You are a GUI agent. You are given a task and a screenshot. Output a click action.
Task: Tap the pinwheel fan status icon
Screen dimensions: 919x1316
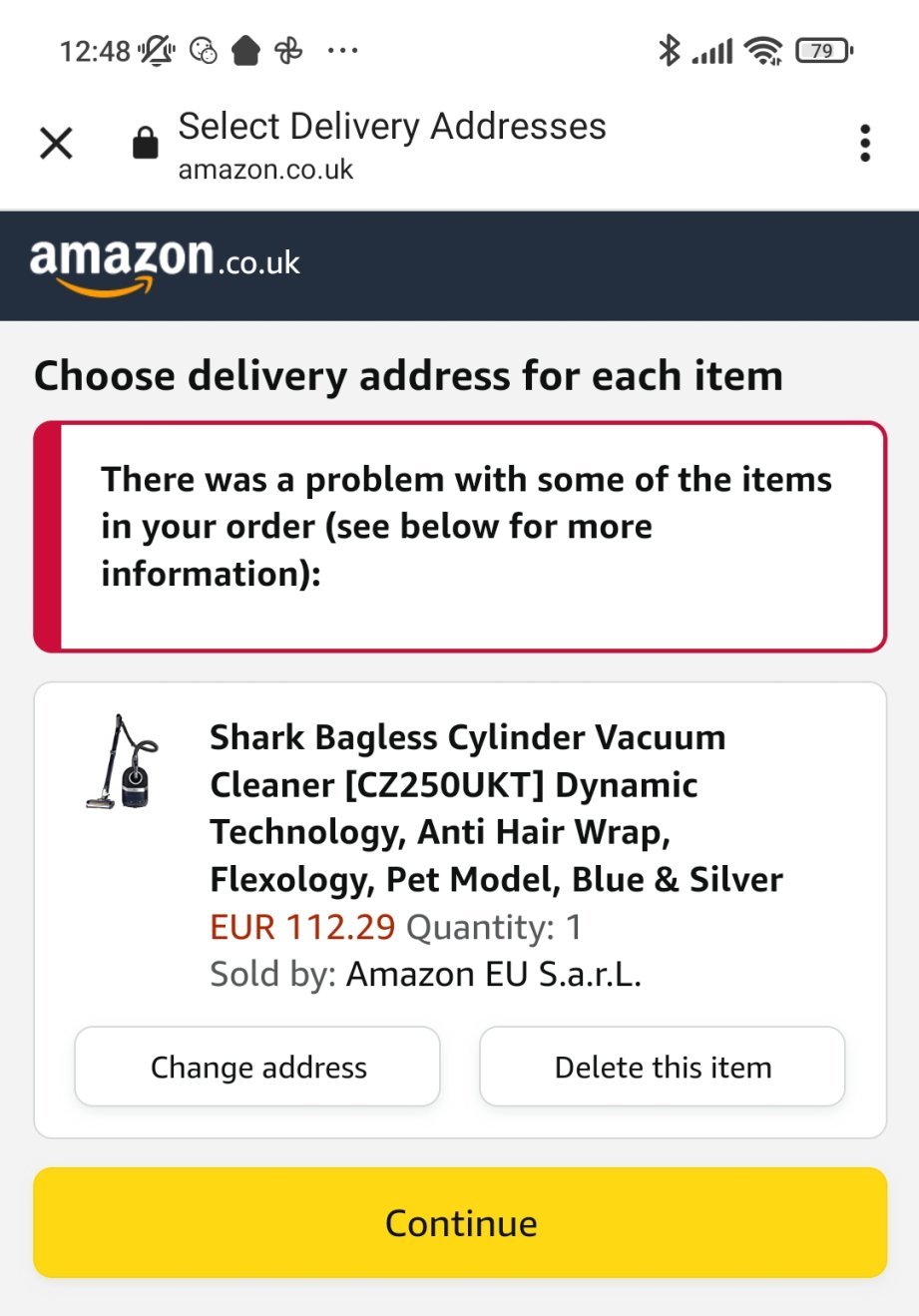click(x=288, y=50)
